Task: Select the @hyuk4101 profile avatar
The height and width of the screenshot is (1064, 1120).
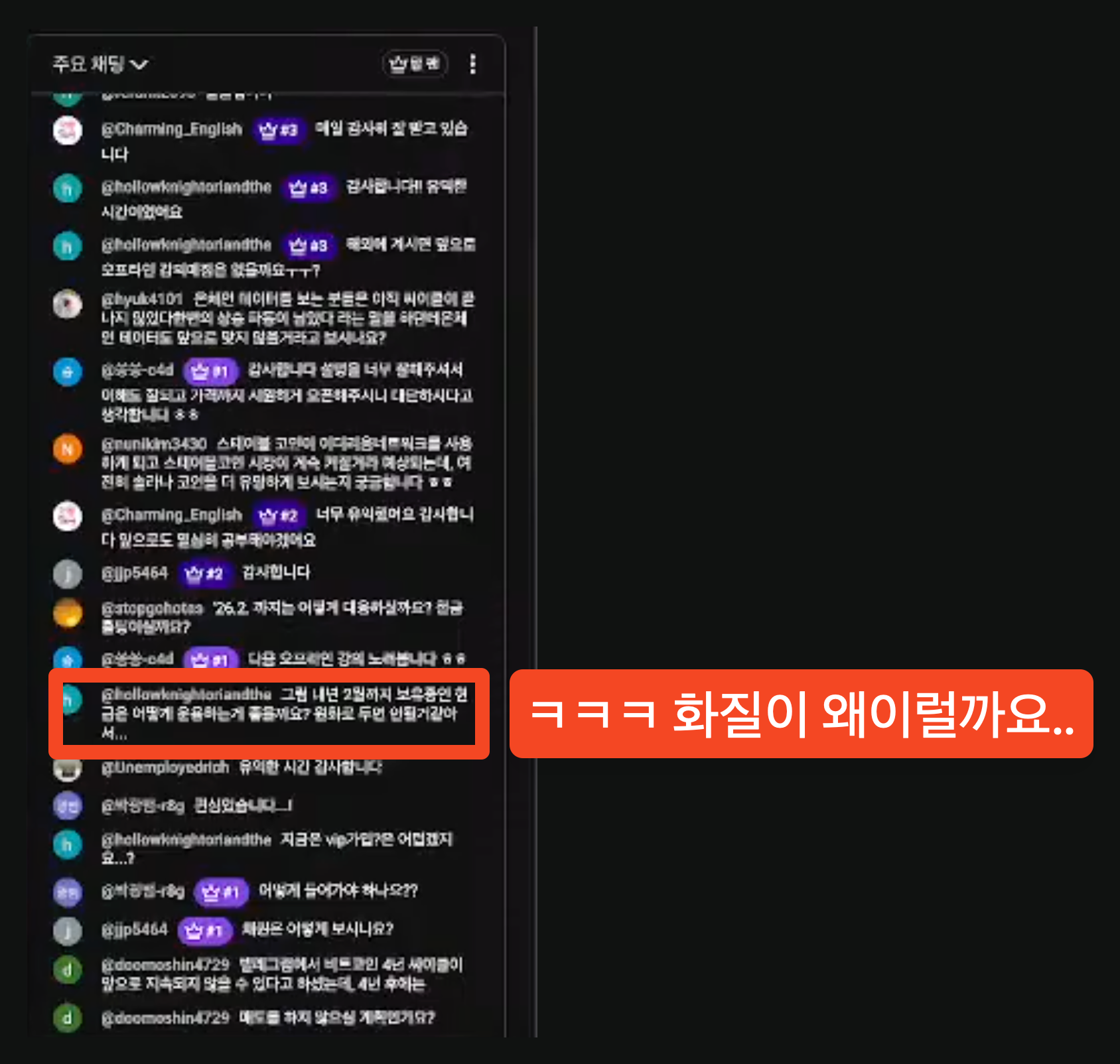Action: (x=68, y=304)
